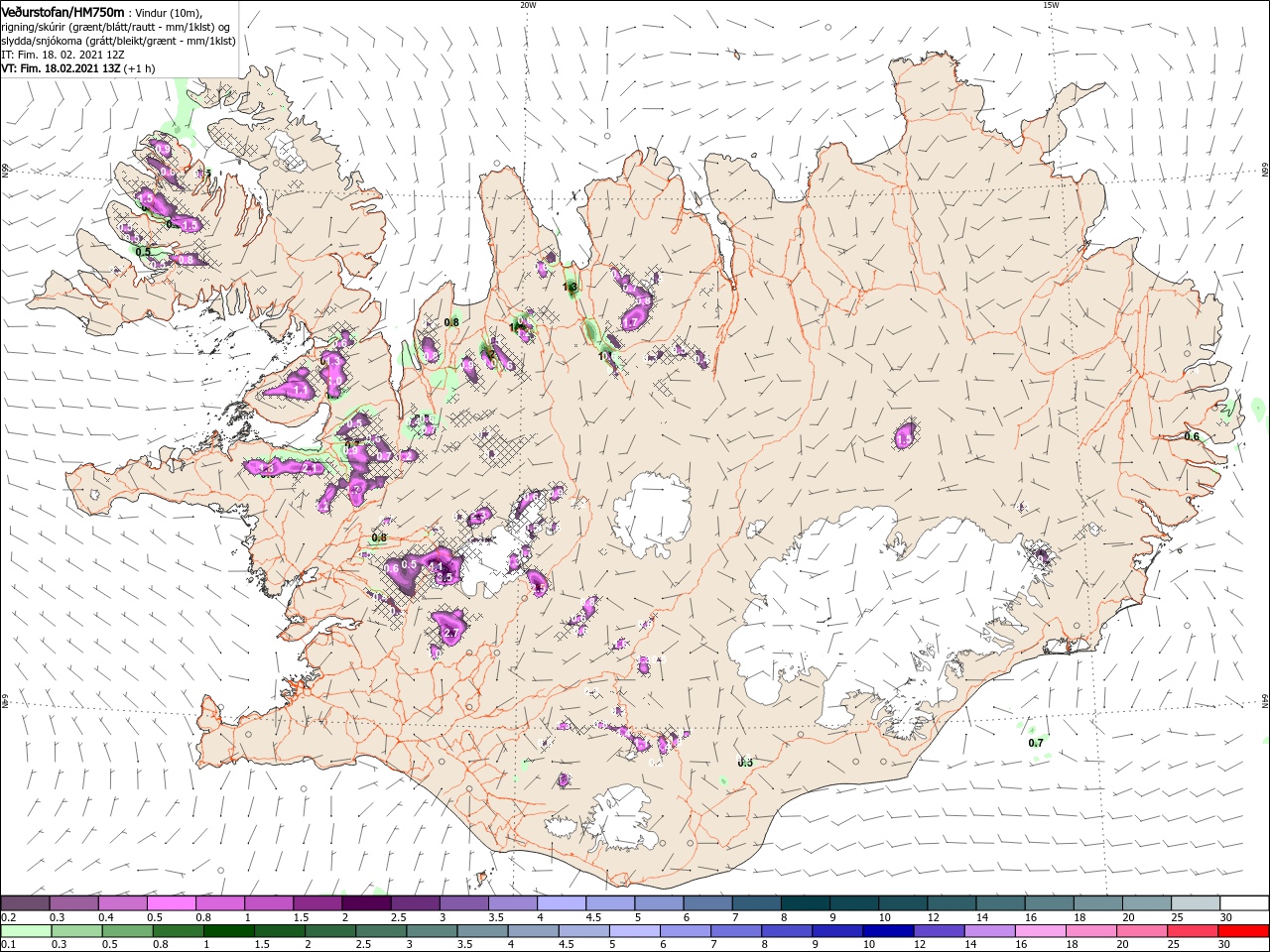Click the 0.6 value on the east coast
Viewport: 1270px width, 952px height.
click(x=1192, y=436)
